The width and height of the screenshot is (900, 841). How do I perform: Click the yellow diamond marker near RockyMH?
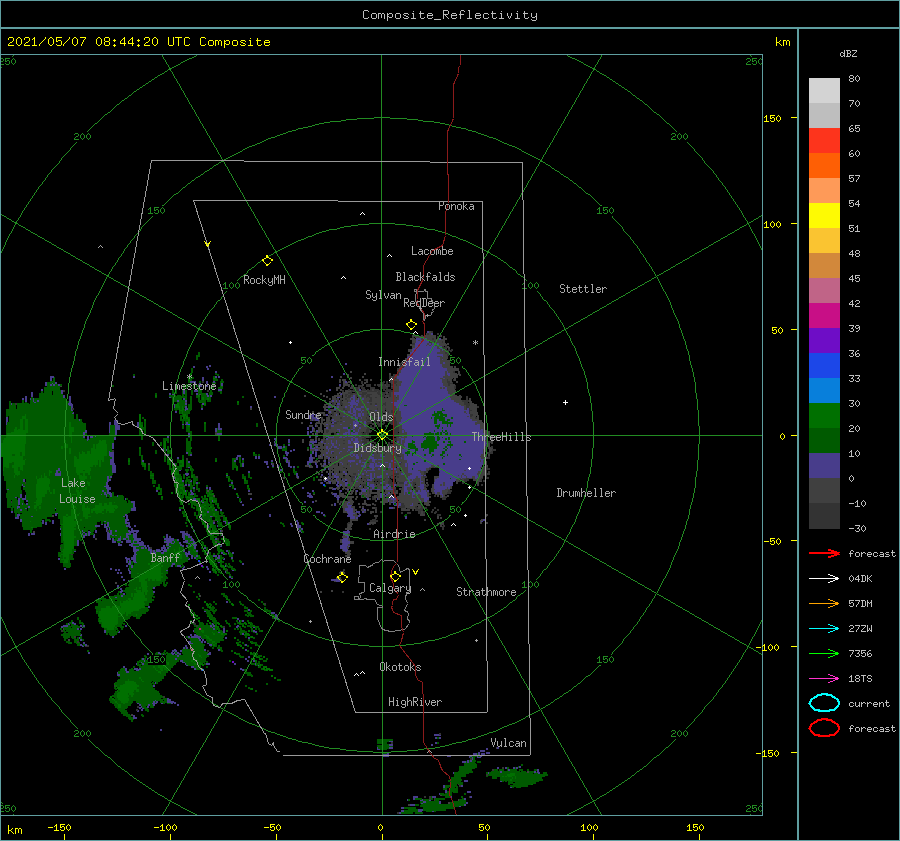click(267, 261)
